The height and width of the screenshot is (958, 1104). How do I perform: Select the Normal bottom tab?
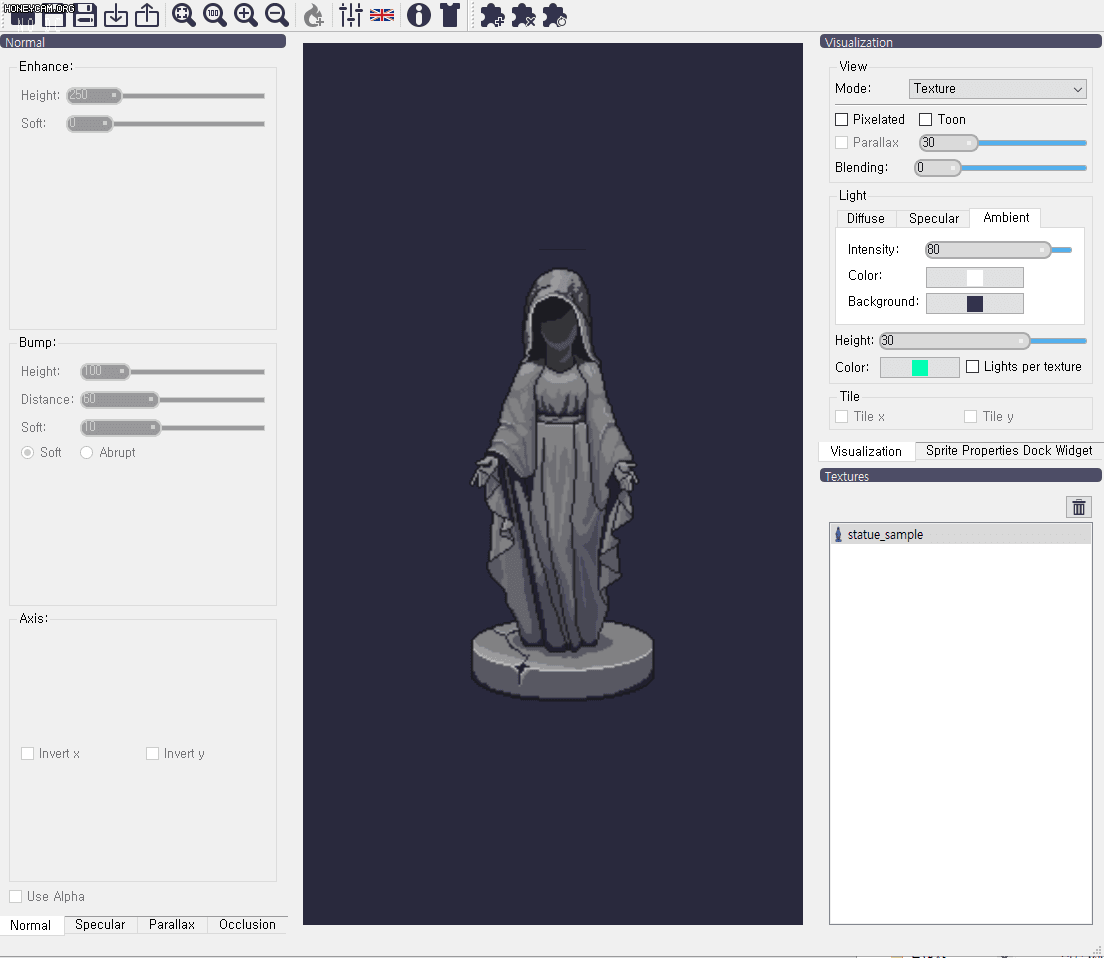pos(30,925)
